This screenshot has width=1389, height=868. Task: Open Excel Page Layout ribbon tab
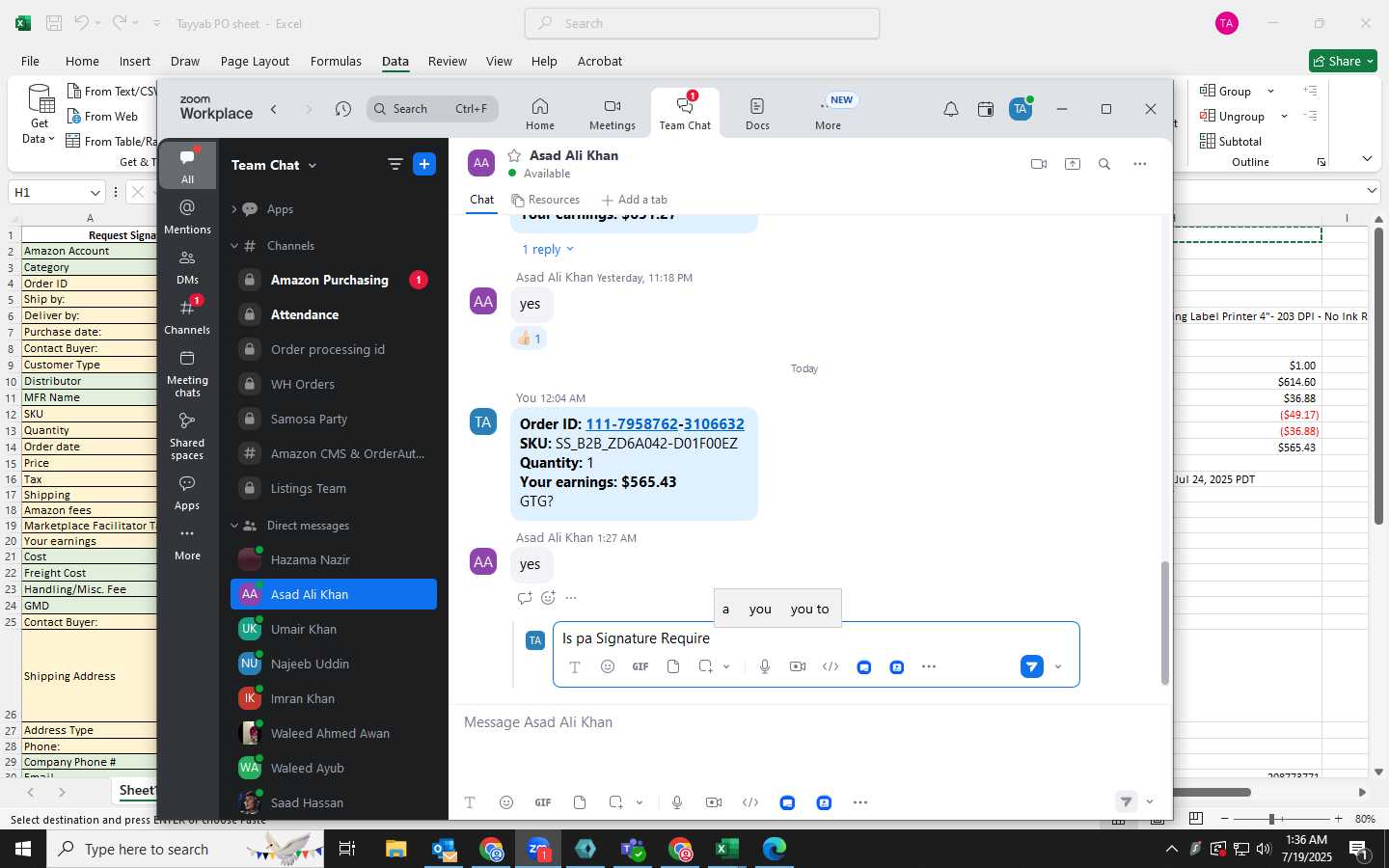(255, 61)
